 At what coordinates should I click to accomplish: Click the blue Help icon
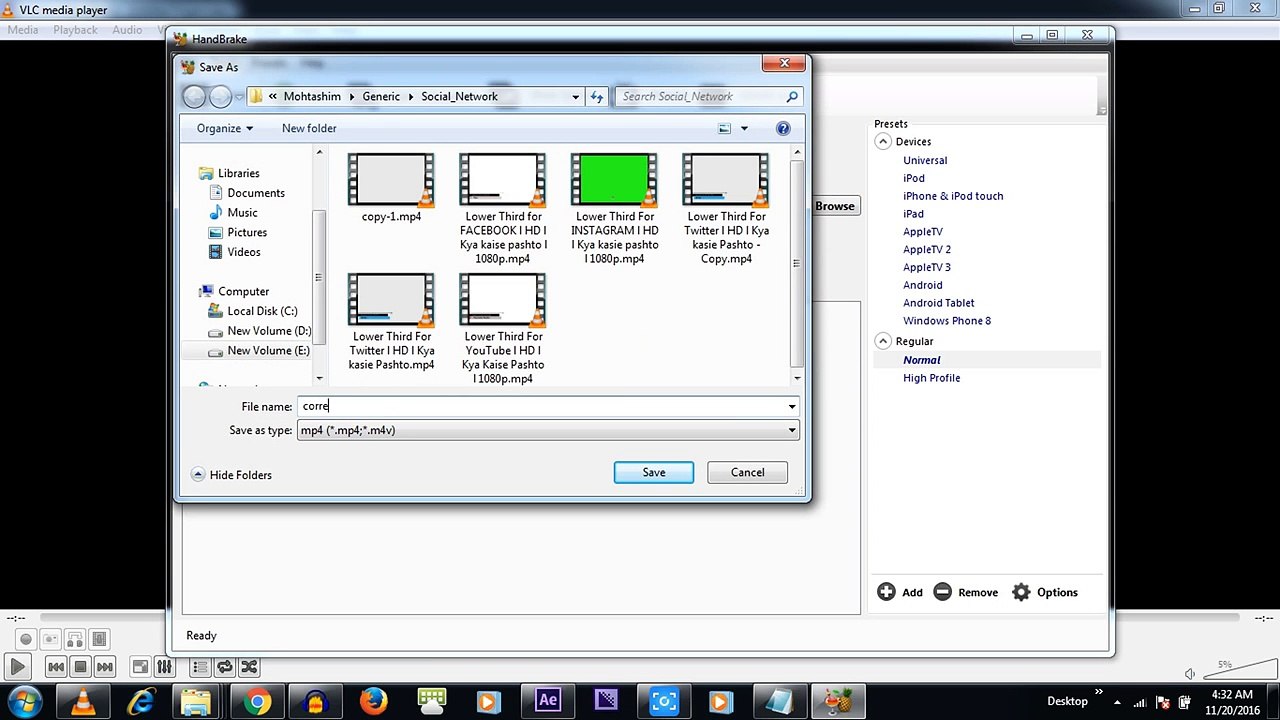tap(783, 128)
